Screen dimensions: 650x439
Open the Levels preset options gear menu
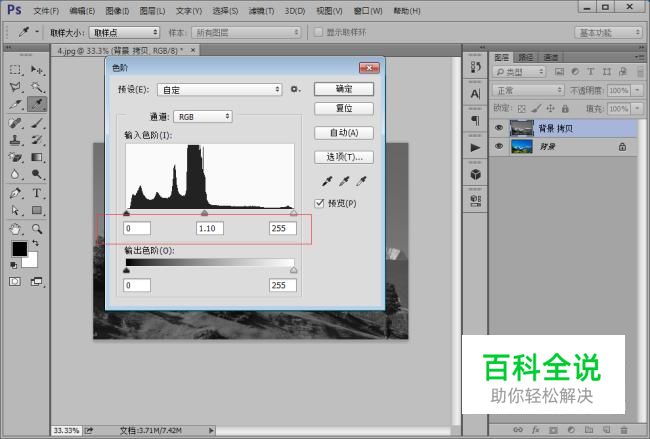(295, 89)
